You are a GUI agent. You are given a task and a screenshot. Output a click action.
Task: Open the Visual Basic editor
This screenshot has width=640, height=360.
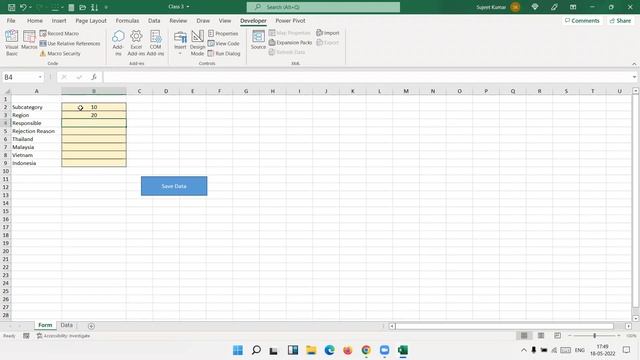tap(12, 42)
